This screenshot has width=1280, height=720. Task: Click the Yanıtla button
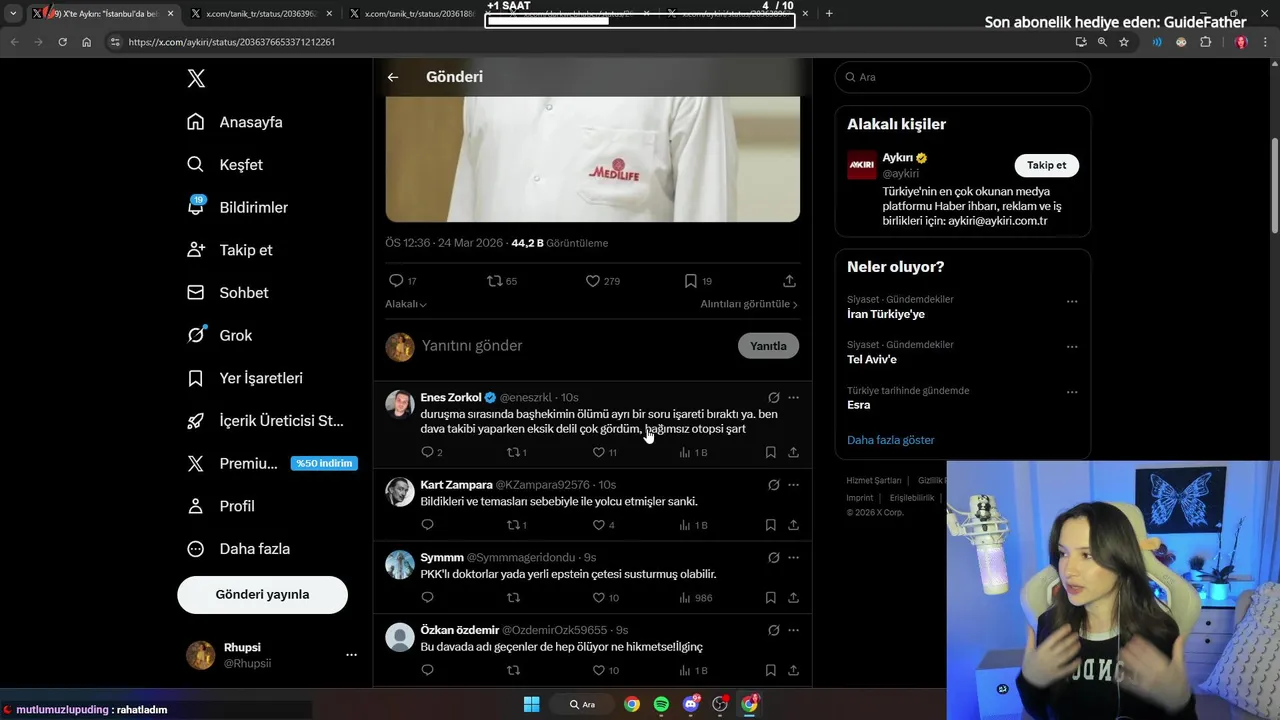tap(768, 346)
